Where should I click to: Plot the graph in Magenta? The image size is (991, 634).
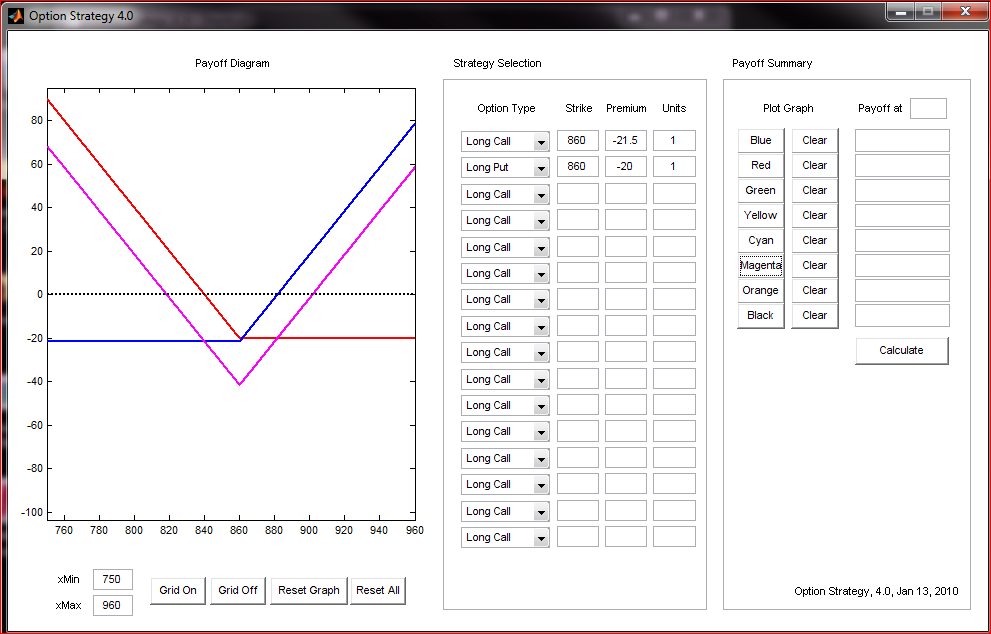click(x=760, y=265)
